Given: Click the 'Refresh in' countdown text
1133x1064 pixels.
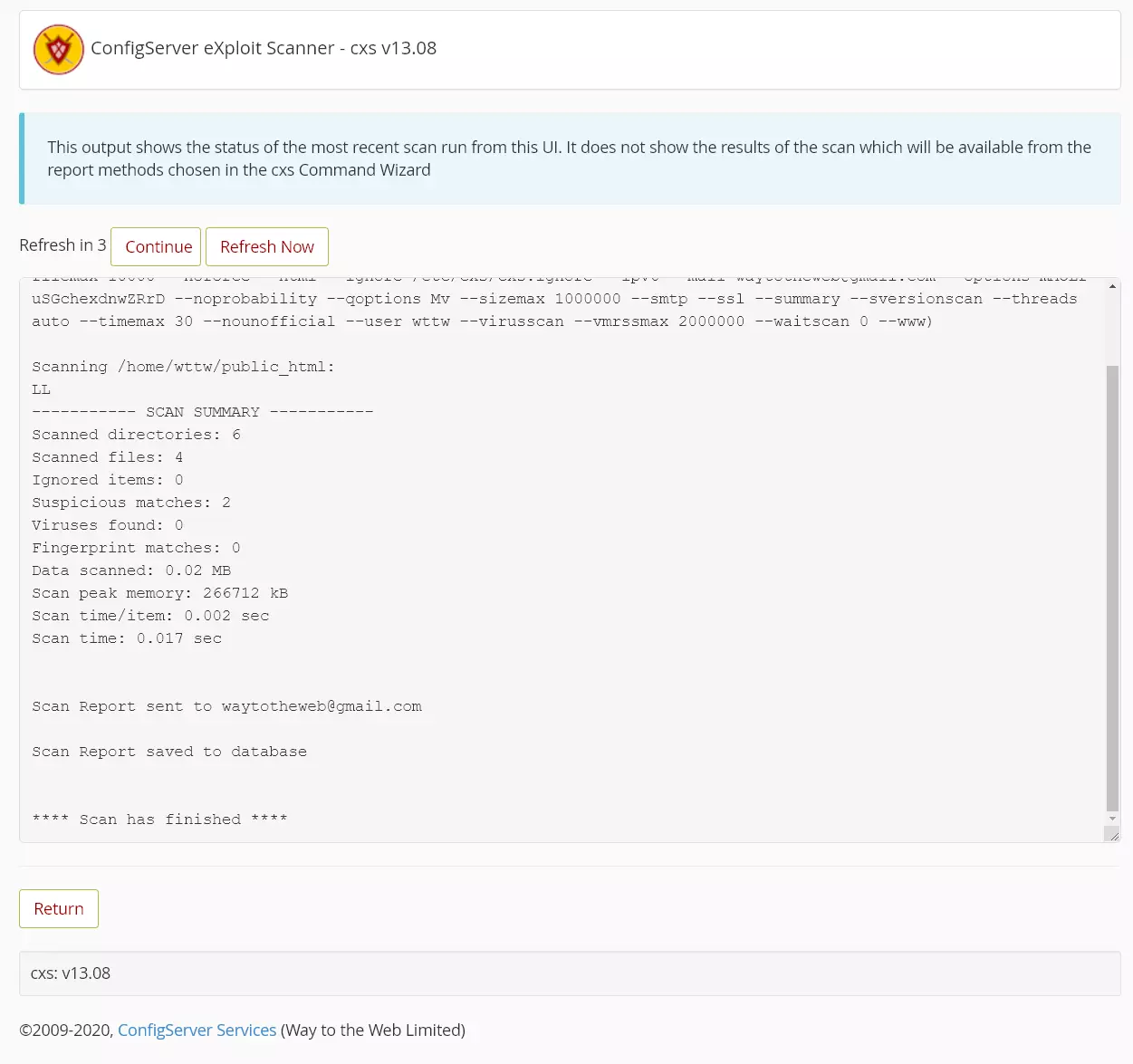Looking at the screenshot, I should pyautogui.click(x=62, y=245).
